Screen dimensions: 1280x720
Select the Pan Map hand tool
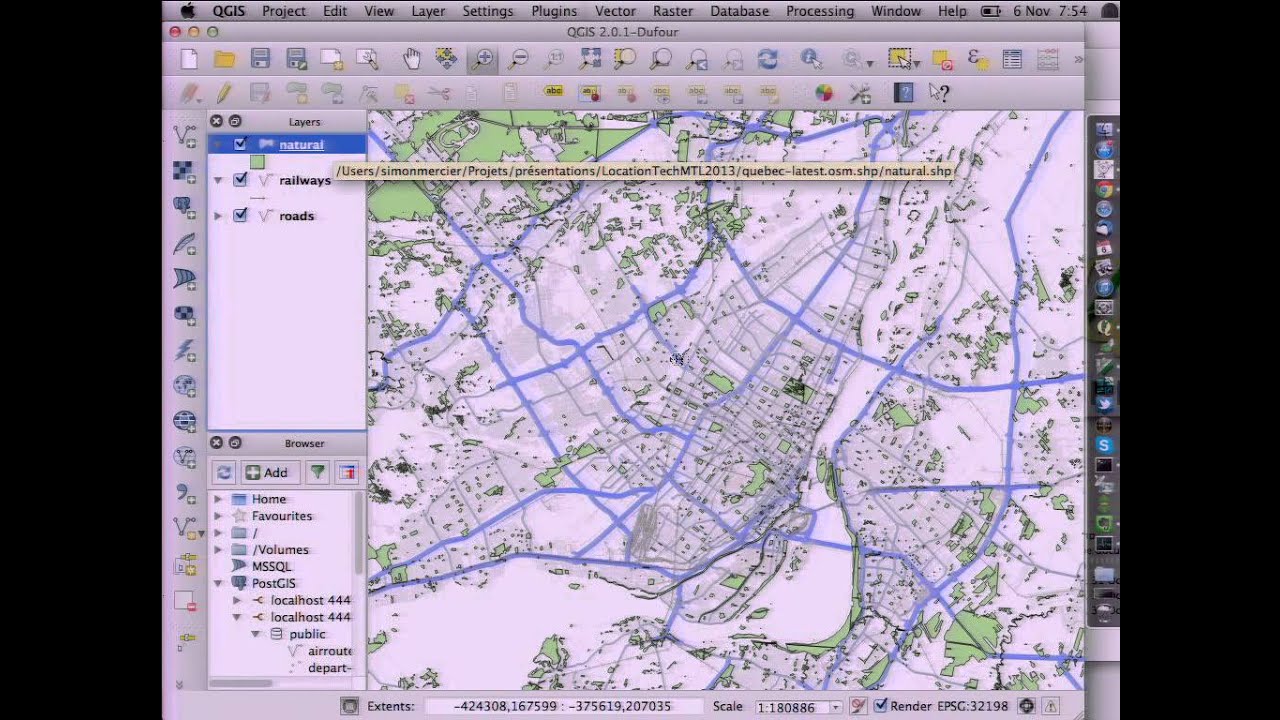pyautogui.click(x=411, y=60)
